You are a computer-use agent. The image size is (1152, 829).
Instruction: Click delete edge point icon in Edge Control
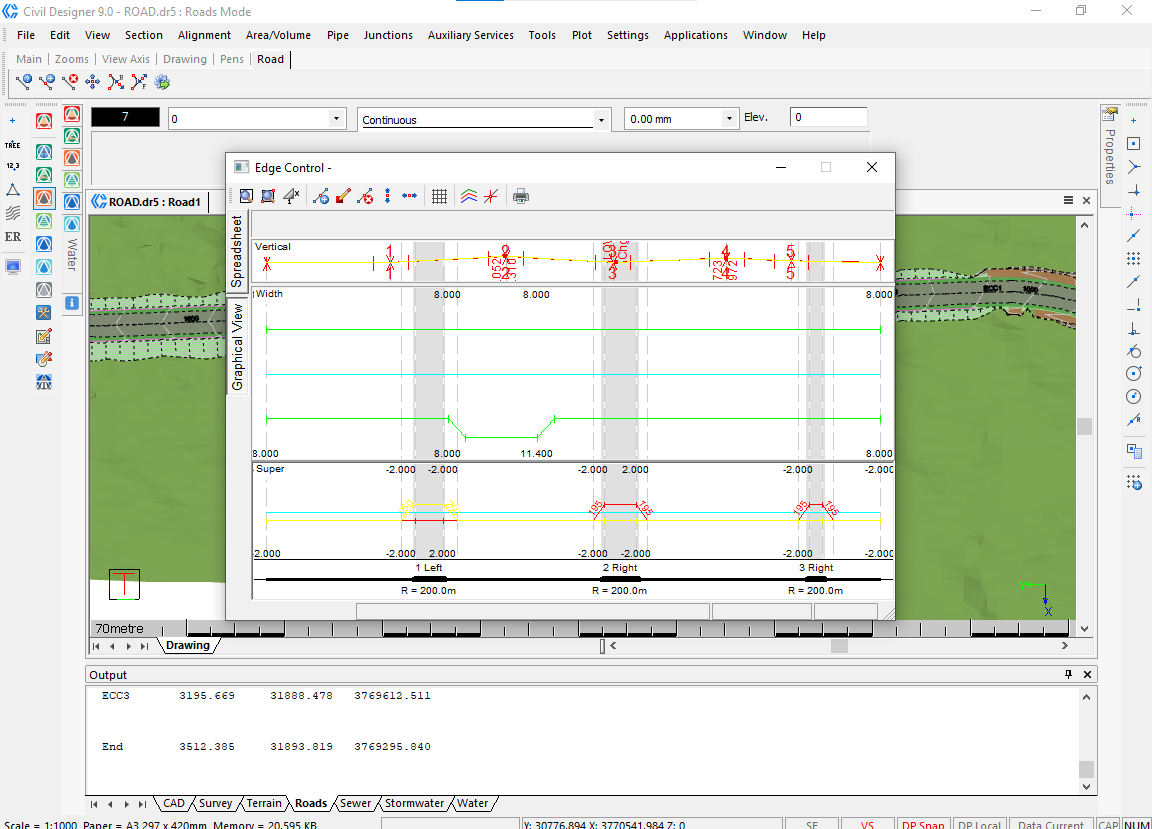point(365,196)
